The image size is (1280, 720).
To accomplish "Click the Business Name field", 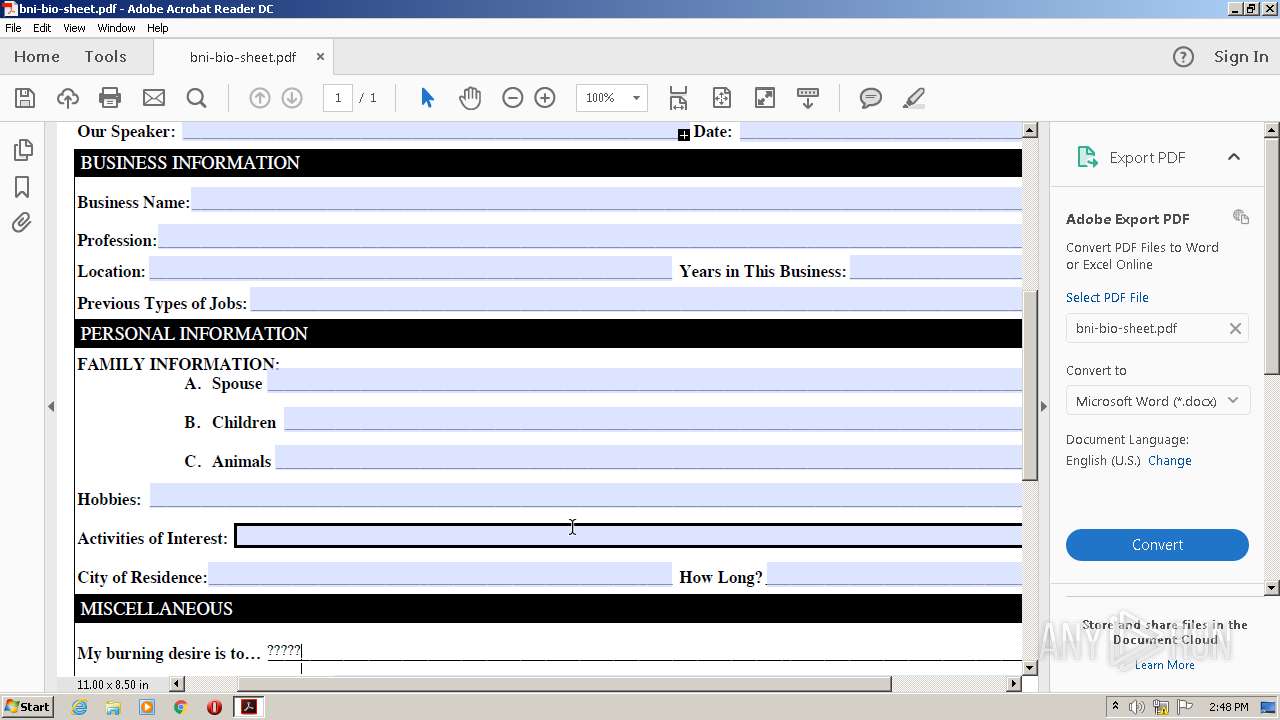I will pyautogui.click(x=607, y=198).
